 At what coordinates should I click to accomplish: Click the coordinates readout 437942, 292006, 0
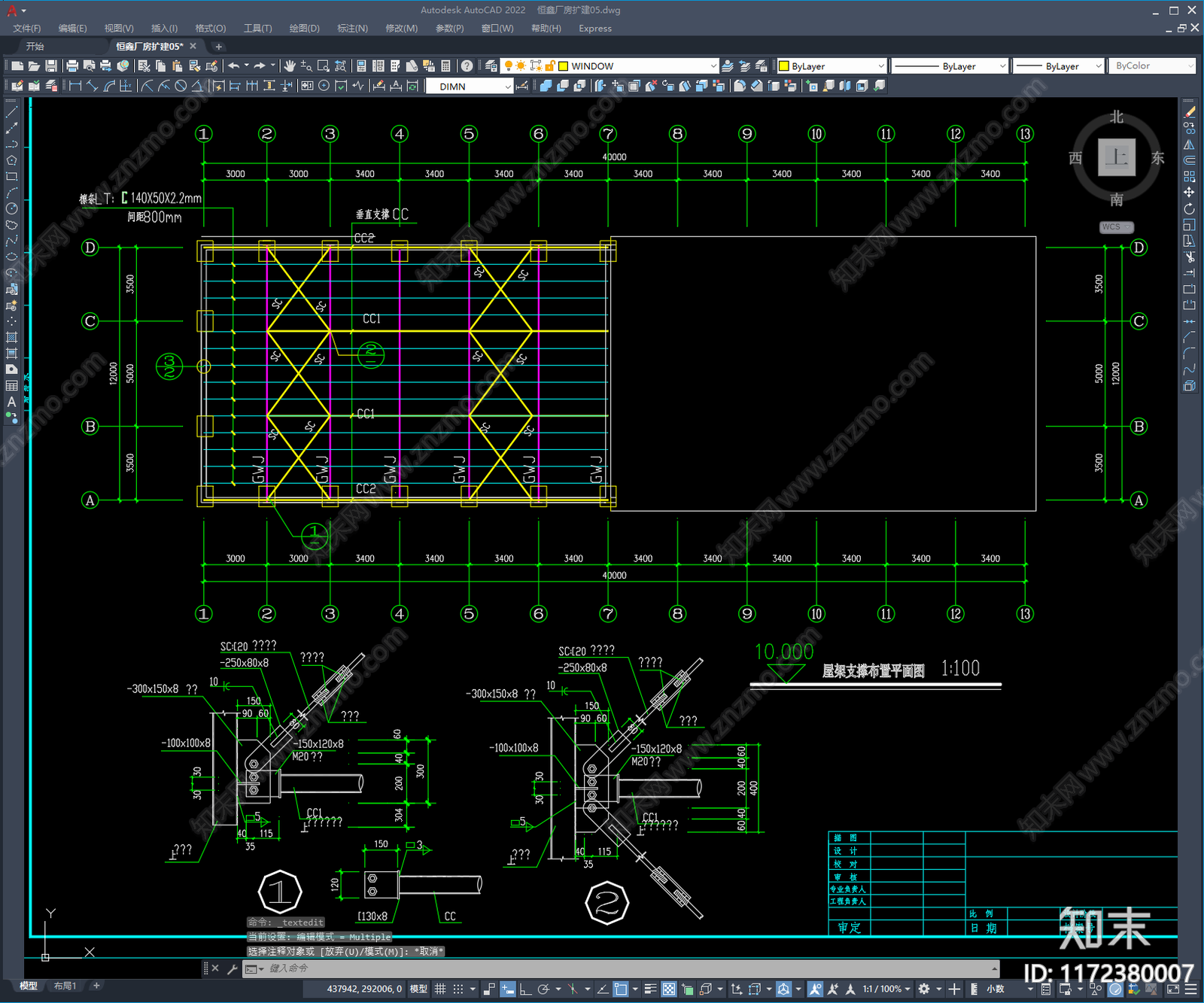(364, 989)
